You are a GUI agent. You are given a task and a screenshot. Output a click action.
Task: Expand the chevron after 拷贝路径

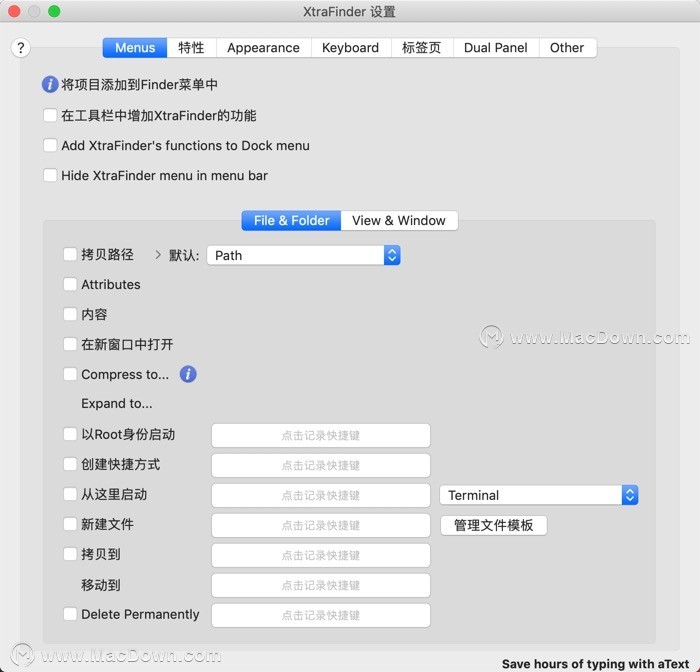[x=158, y=255]
